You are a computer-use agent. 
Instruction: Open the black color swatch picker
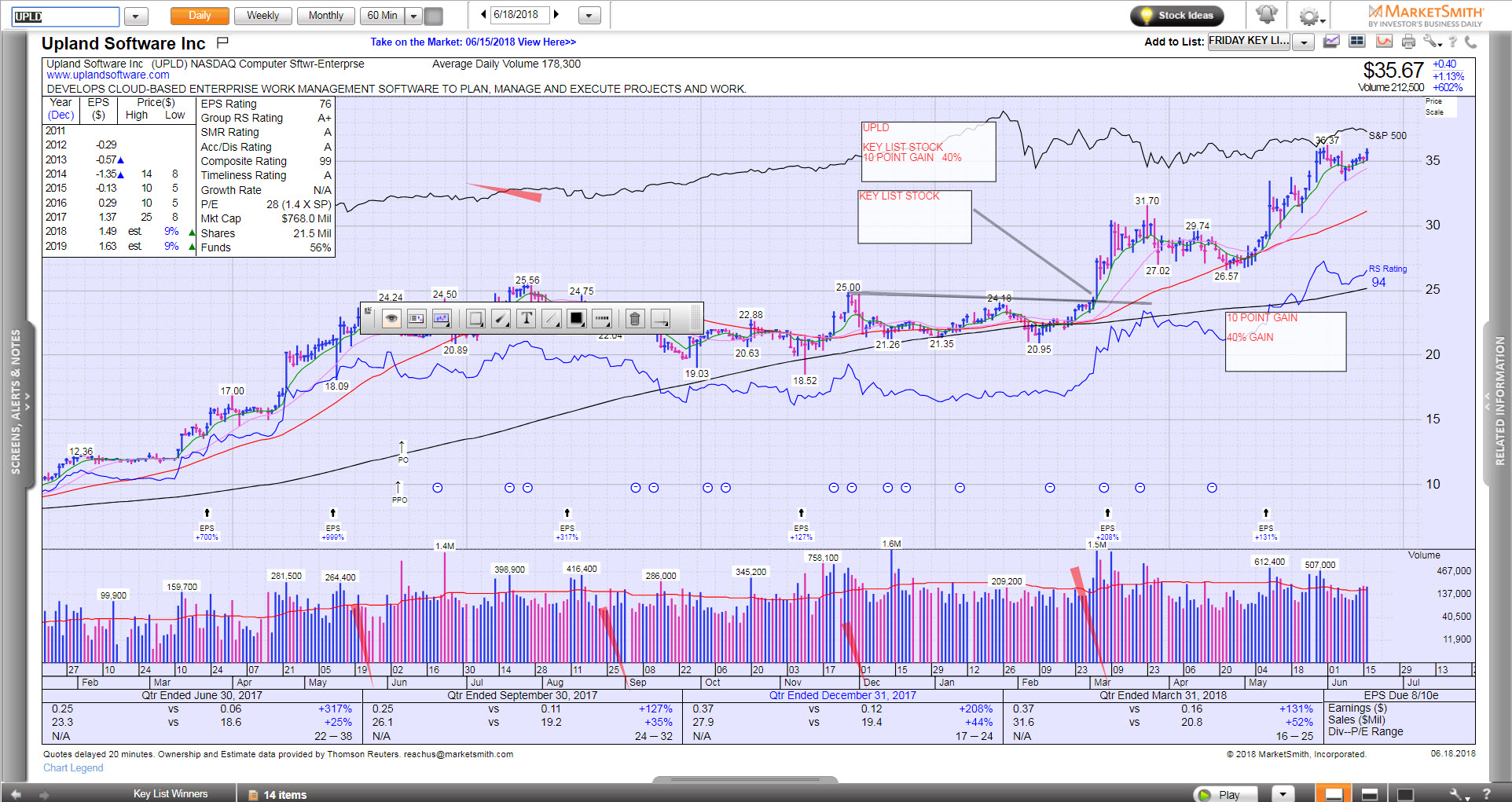tap(577, 318)
